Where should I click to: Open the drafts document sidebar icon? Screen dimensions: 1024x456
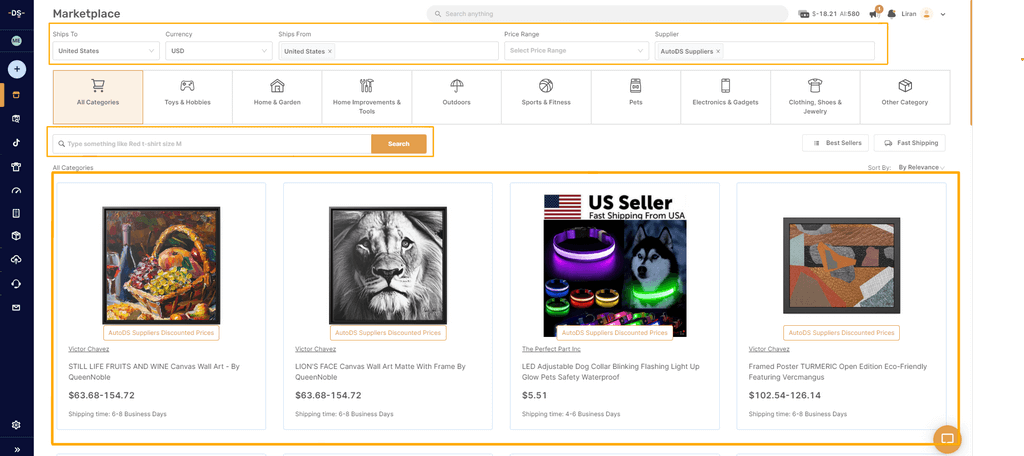click(x=16, y=213)
